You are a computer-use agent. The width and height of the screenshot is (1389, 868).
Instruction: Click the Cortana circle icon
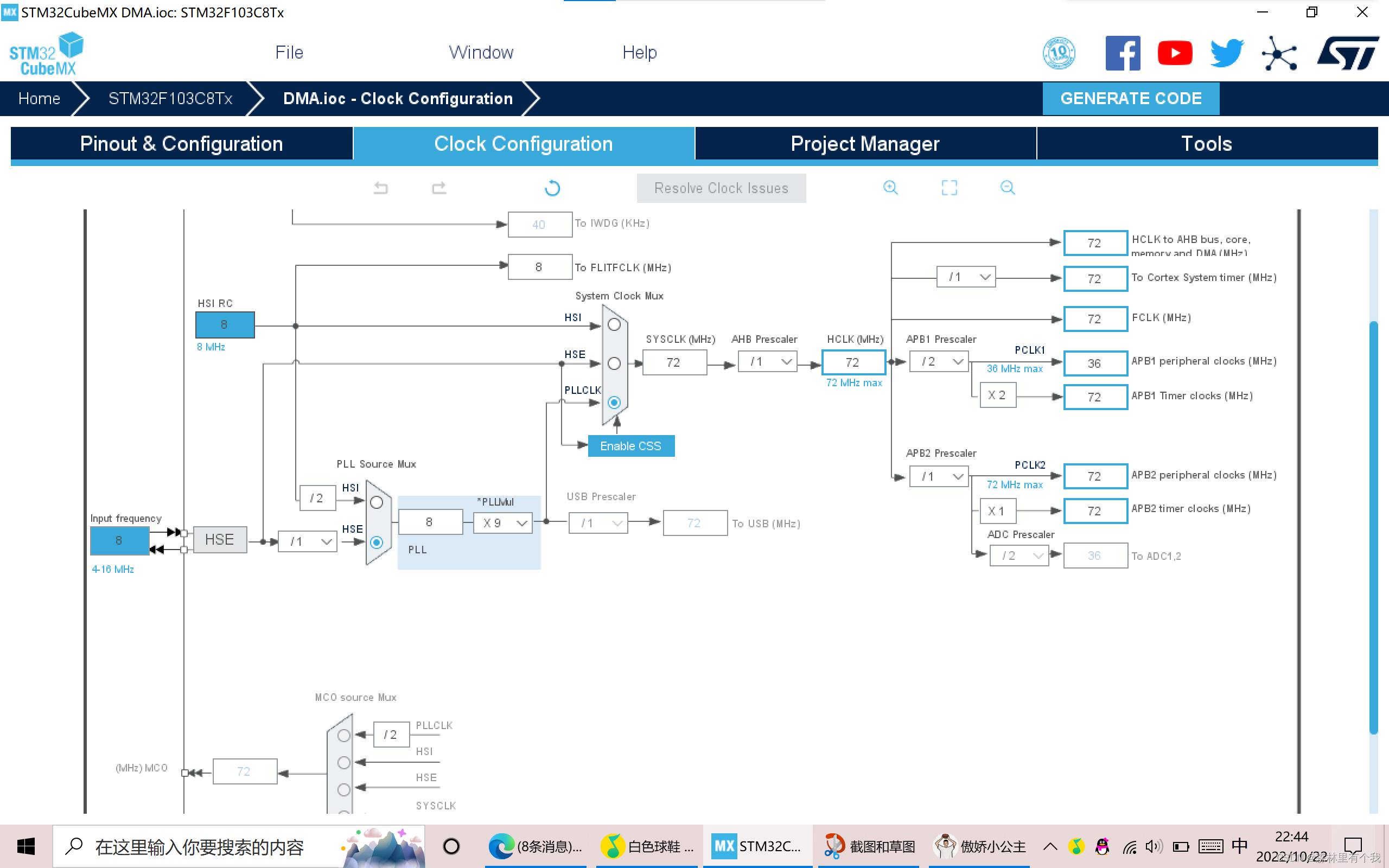[x=451, y=846]
